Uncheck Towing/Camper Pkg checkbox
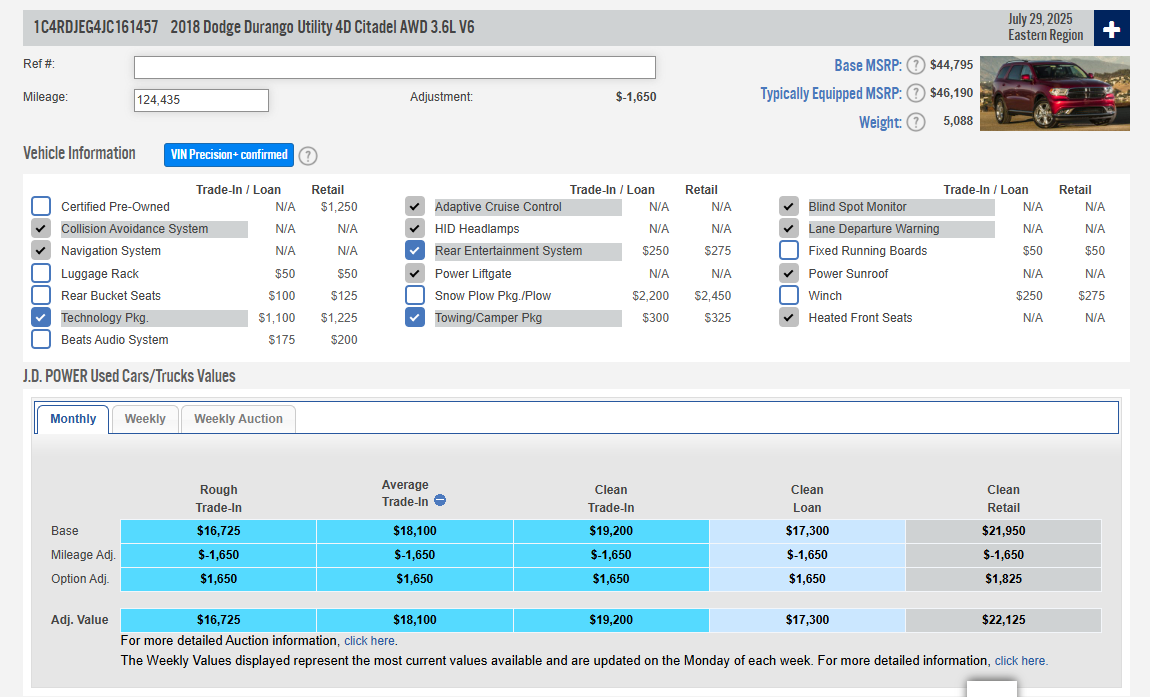Image resolution: width=1150 pixels, height=697 pixels. [x=415, y=317]
